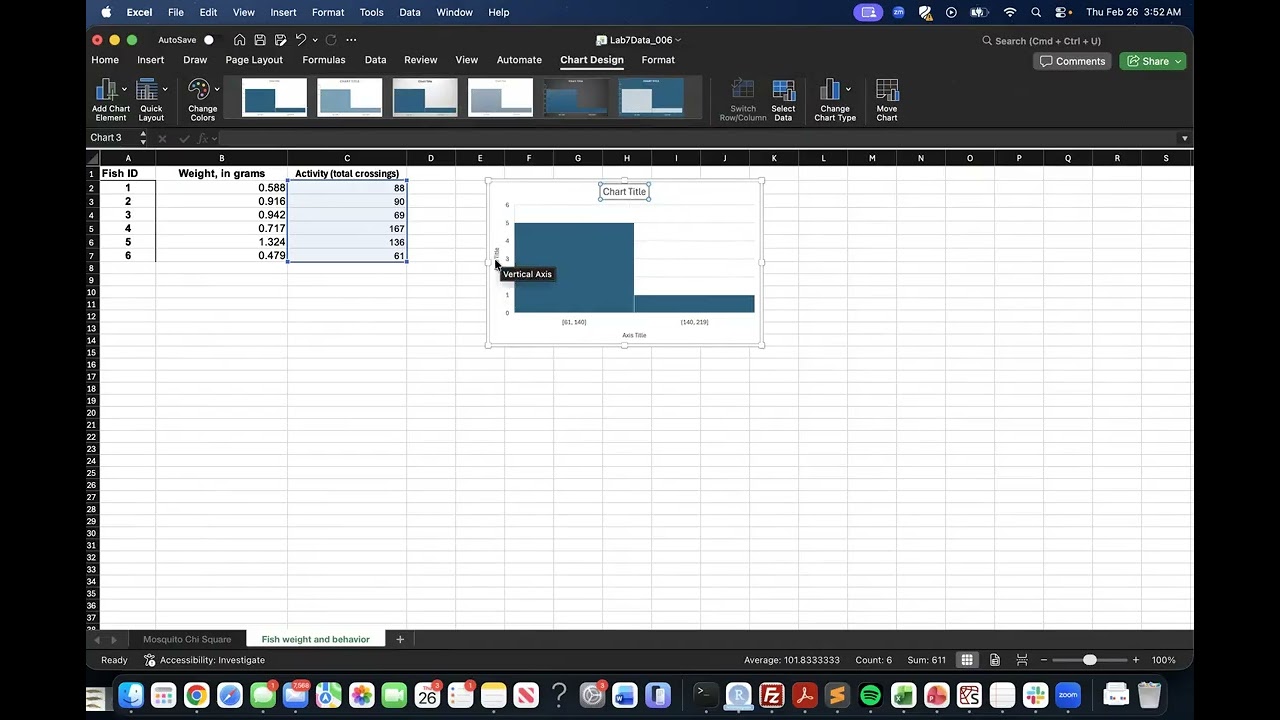Add a new sheet with the plus button
Viewport: 1280px width, 720px height.
point(400,639)
